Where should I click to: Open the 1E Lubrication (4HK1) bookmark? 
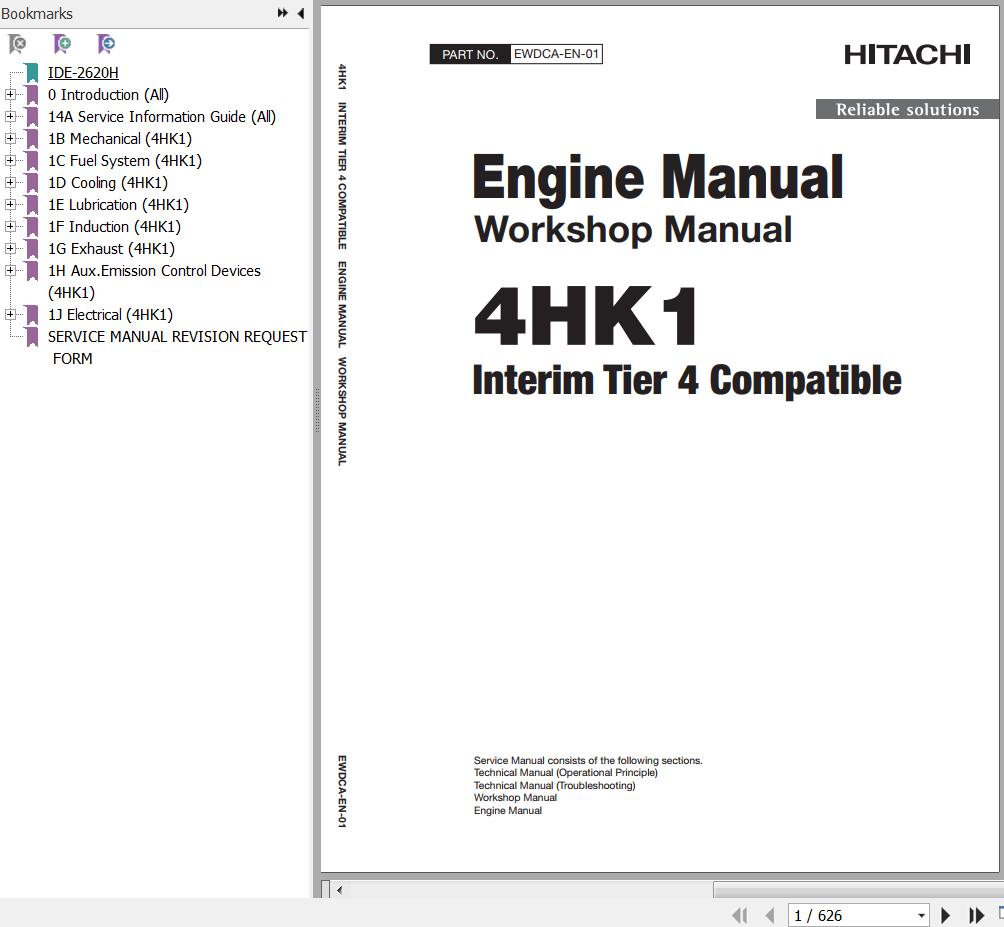[118, 205]
